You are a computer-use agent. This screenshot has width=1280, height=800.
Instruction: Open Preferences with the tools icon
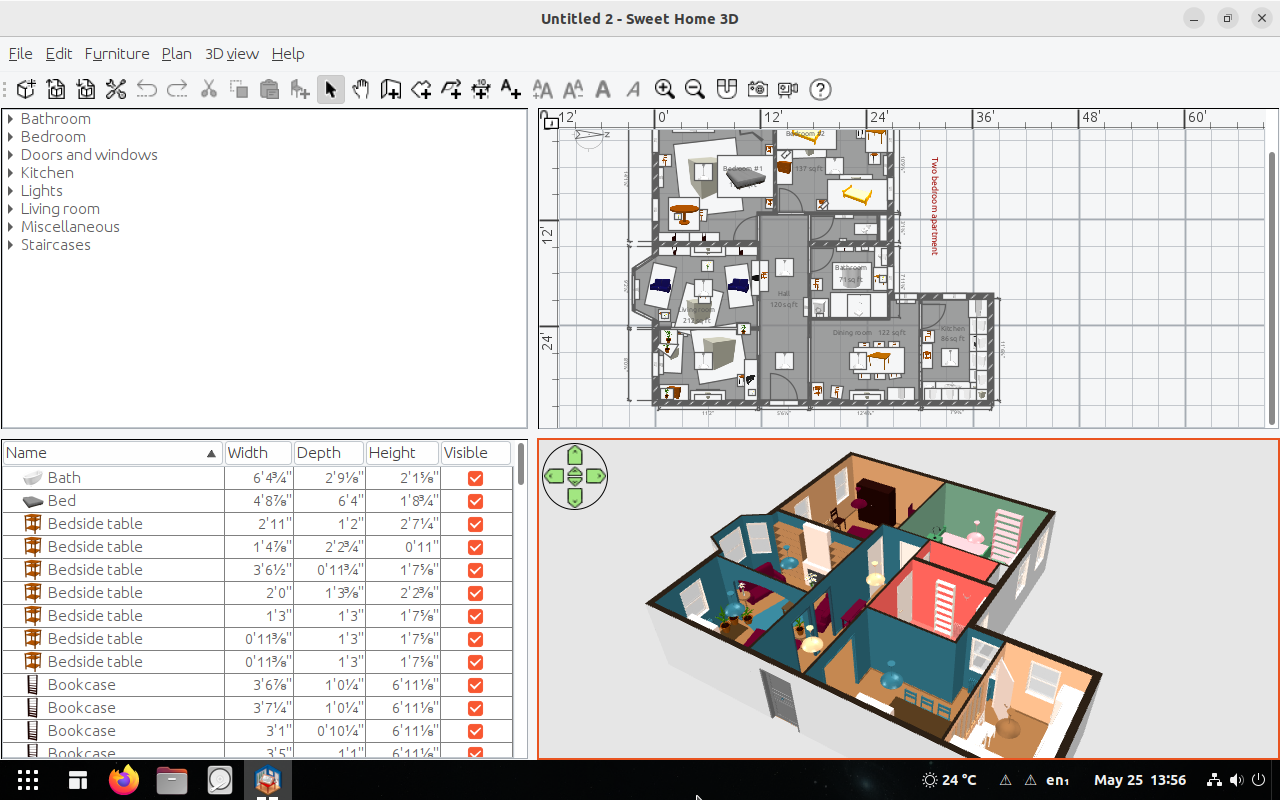pyautogui.click(x=116, y=89)
